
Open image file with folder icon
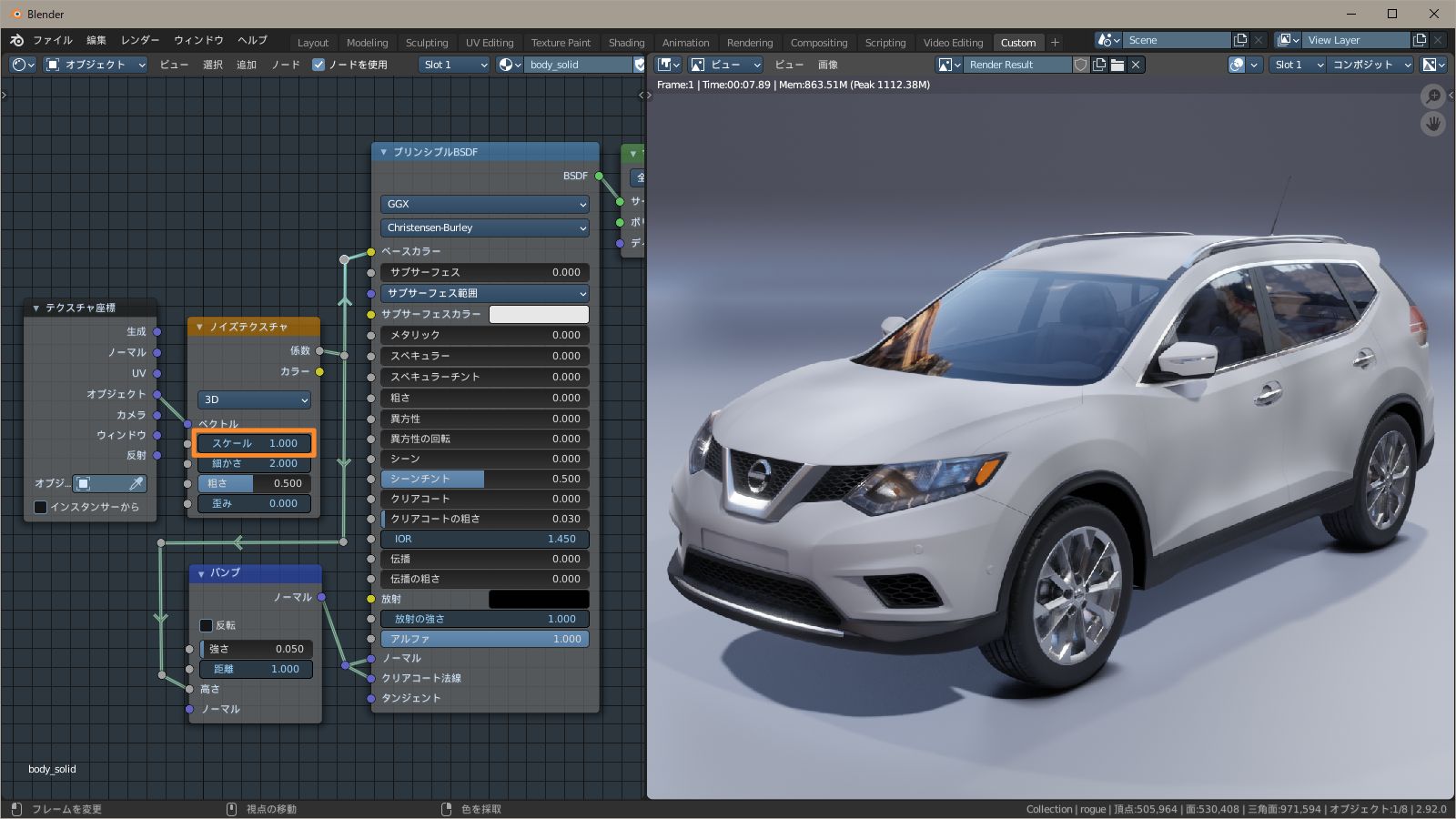coord(1117,65)
